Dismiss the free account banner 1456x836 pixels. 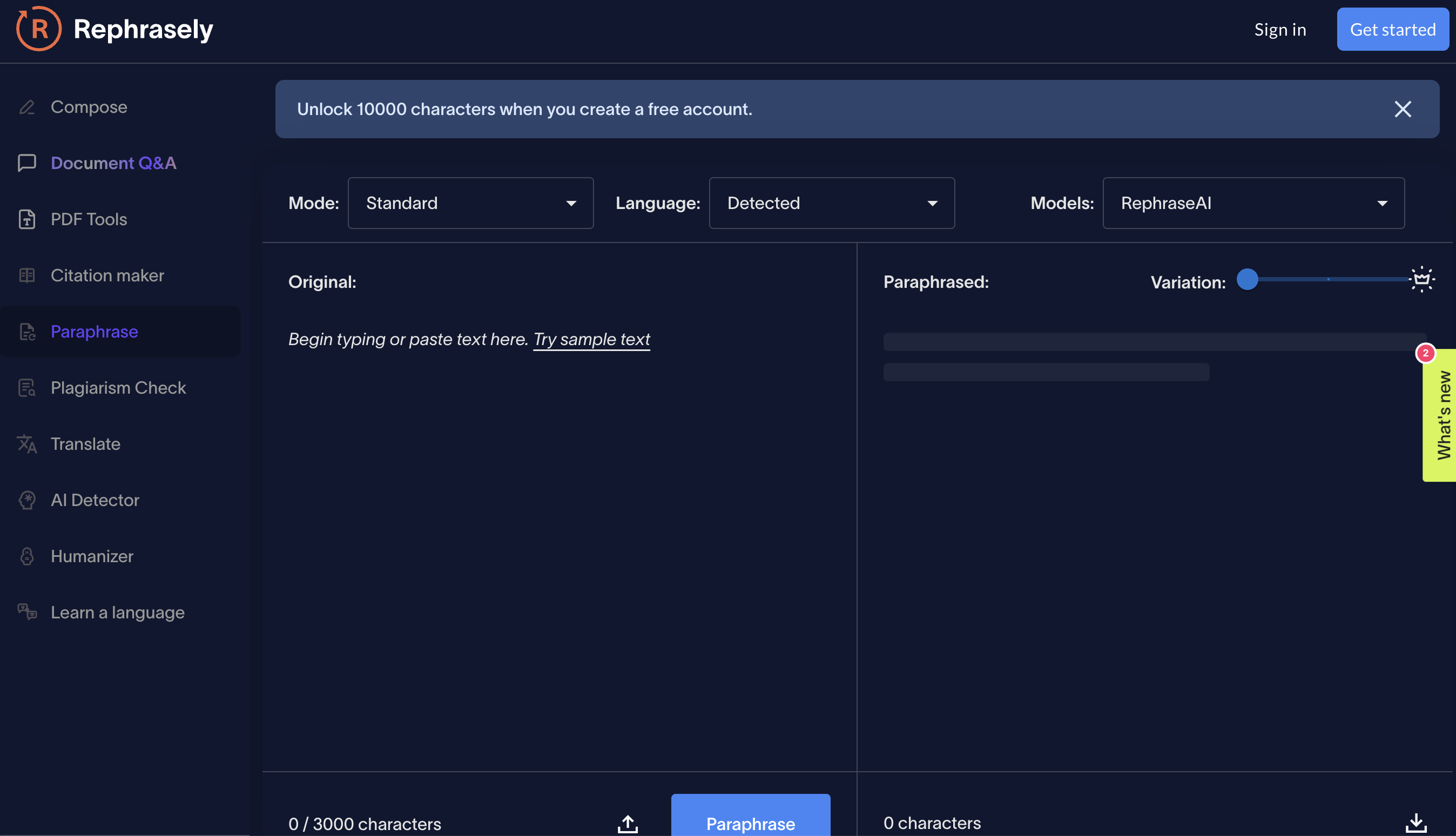click(1403, 109)
